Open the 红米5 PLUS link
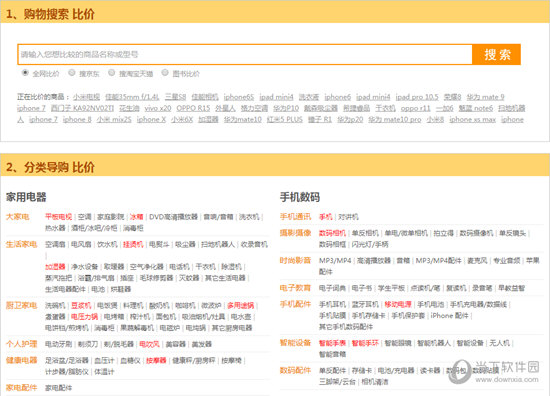Viewport: 550px width, 396px height. (x=284, y=119)
